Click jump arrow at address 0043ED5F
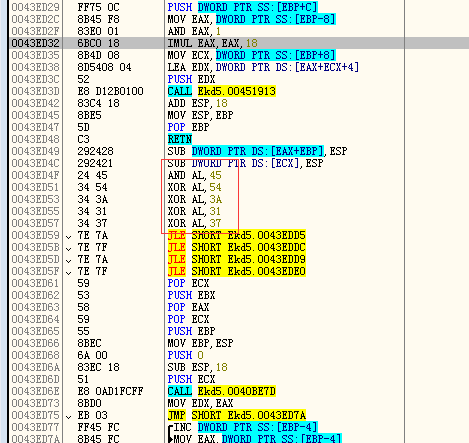 [x=69, y=273]
